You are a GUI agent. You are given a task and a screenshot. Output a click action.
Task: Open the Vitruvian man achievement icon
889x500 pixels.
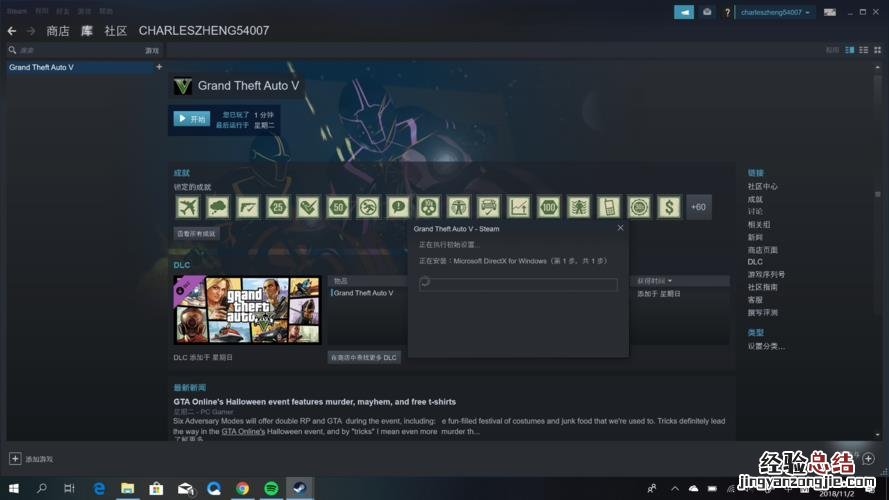coord(458,207)
